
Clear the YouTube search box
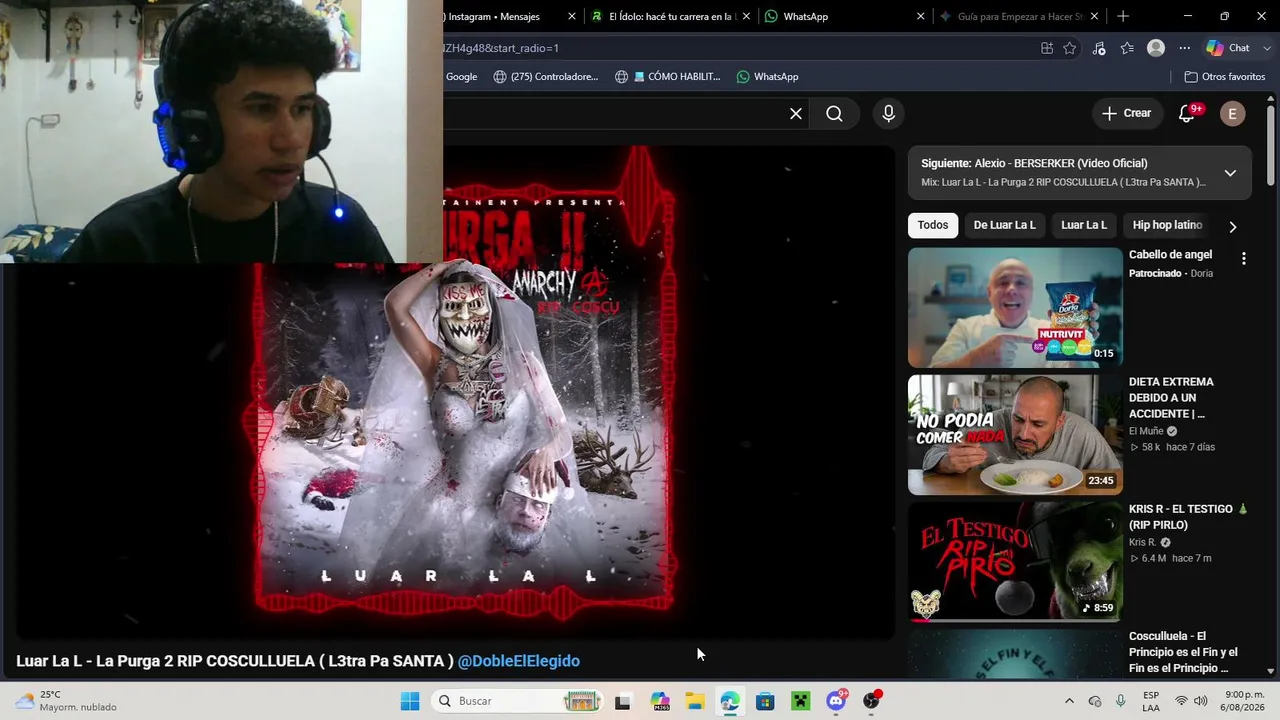tap(796, 114)
